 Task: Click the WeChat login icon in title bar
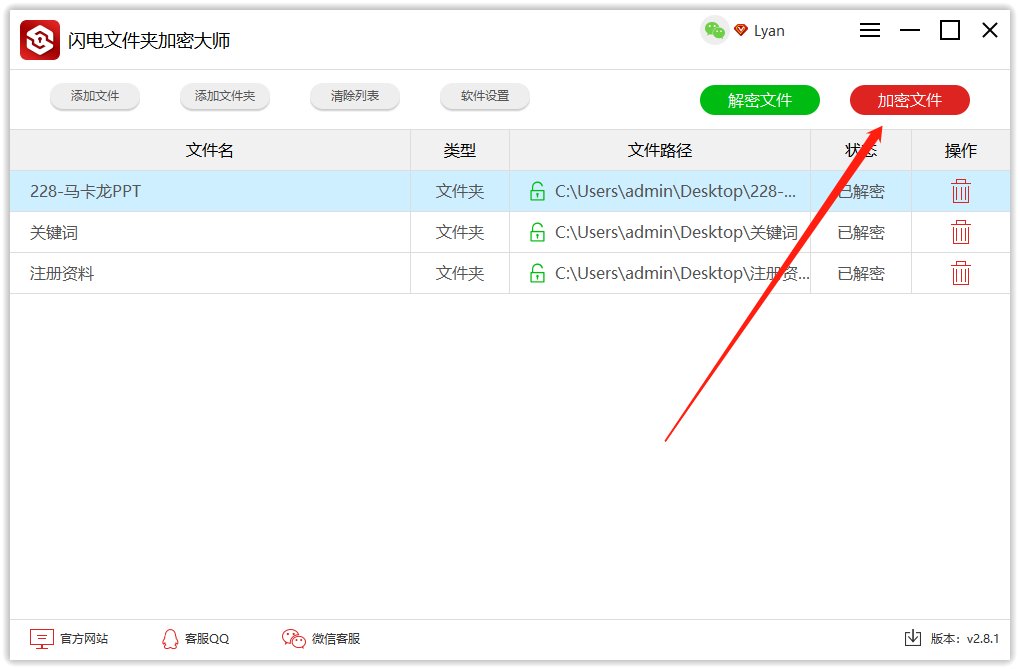(x=714, y=30)
